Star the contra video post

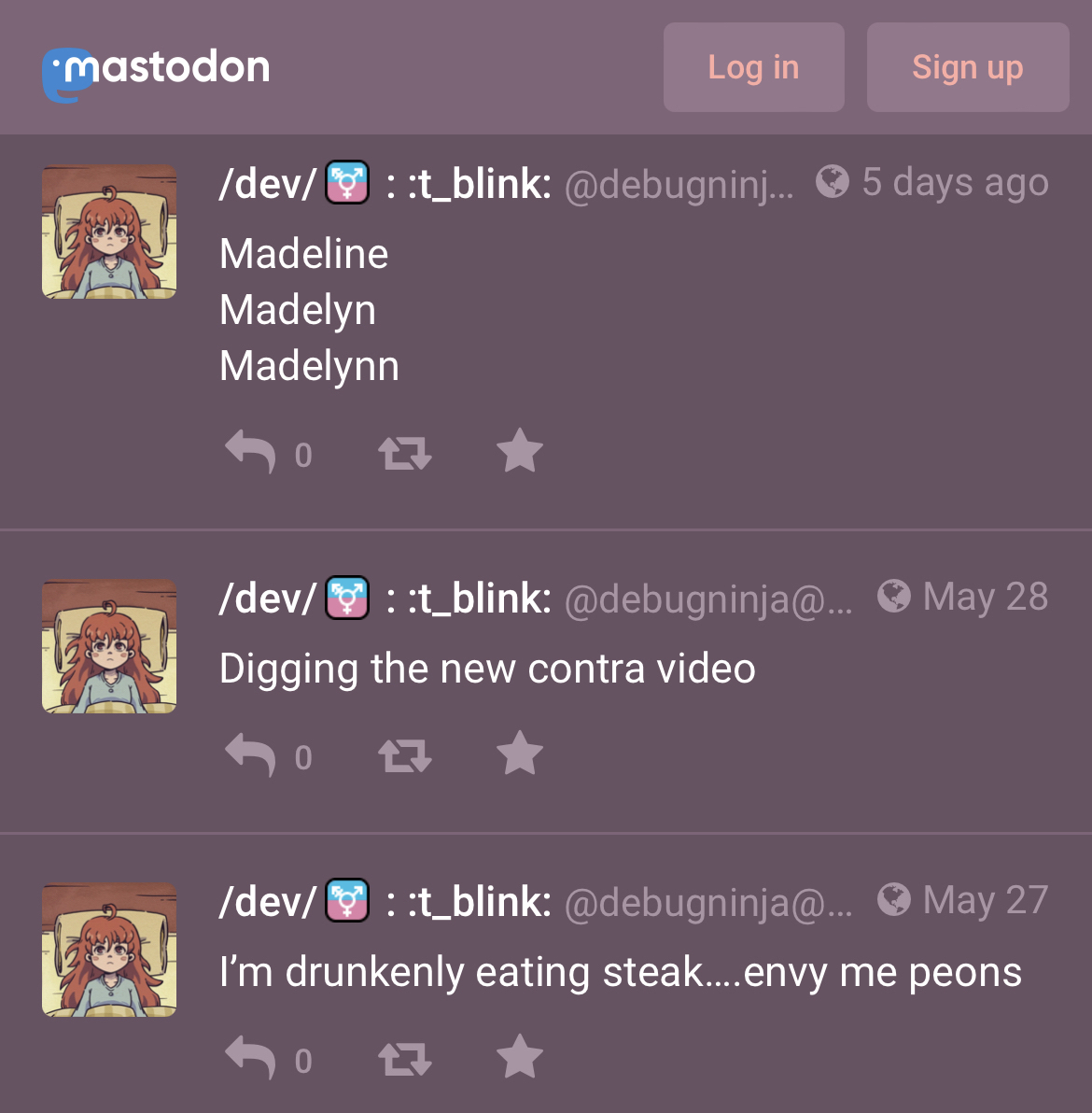pos(519,754)
